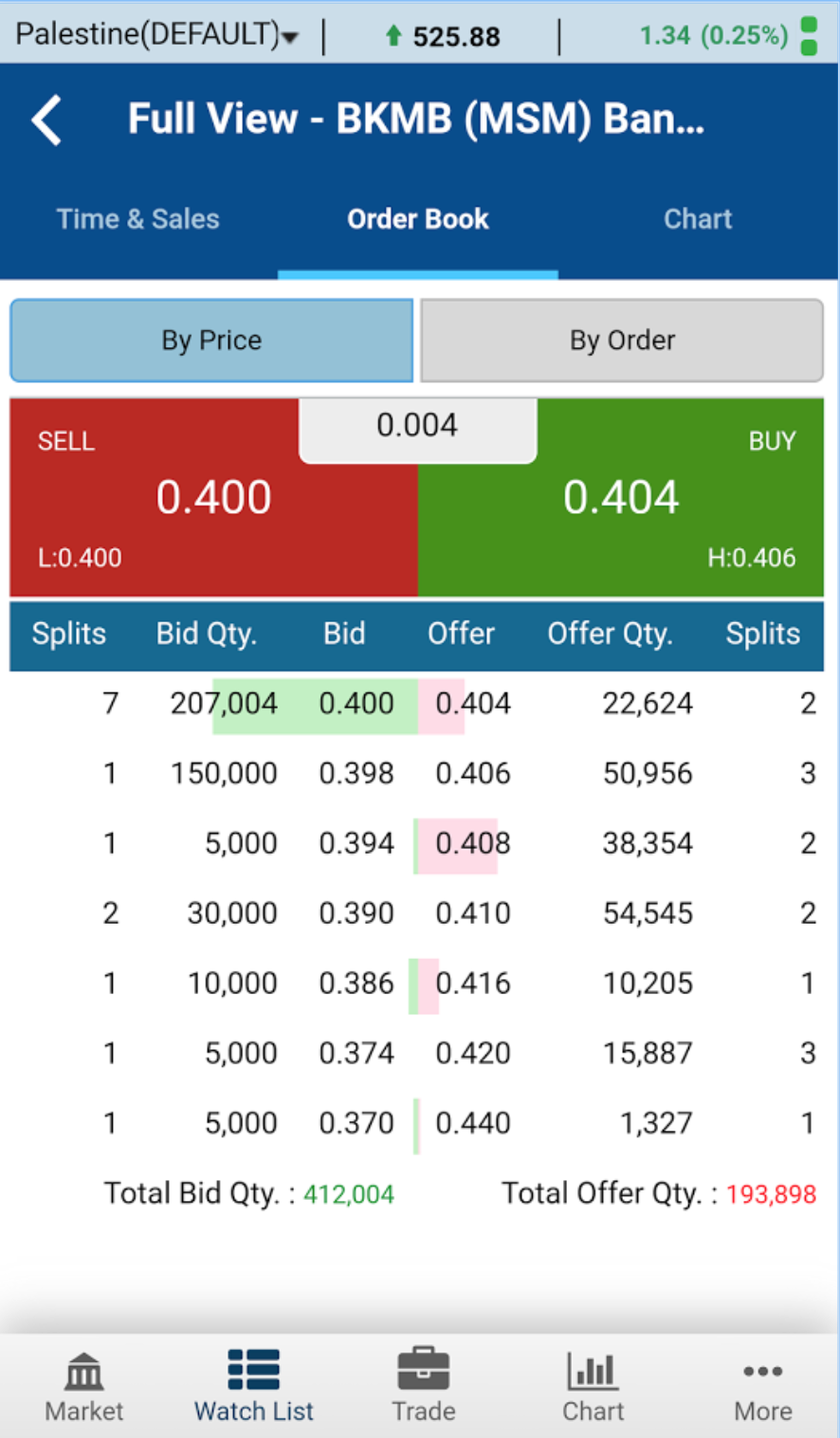Viewport: 840px width, 1438px height.
Task: Click offer price 0.420
Action: tap(473, 1054)
